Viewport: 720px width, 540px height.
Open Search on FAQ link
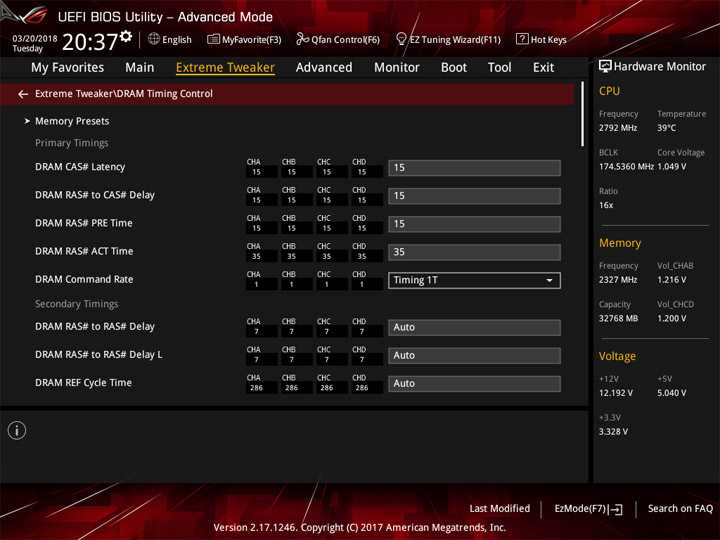(x=680, y=509)
